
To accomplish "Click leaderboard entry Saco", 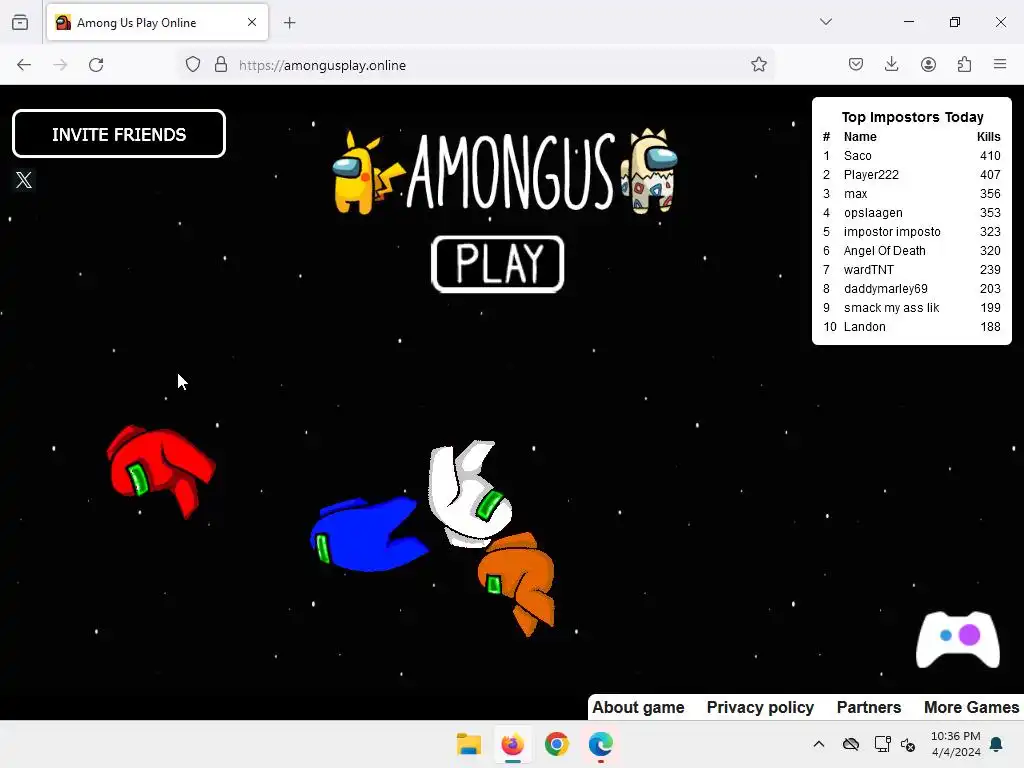I will [x=857, y=155].
